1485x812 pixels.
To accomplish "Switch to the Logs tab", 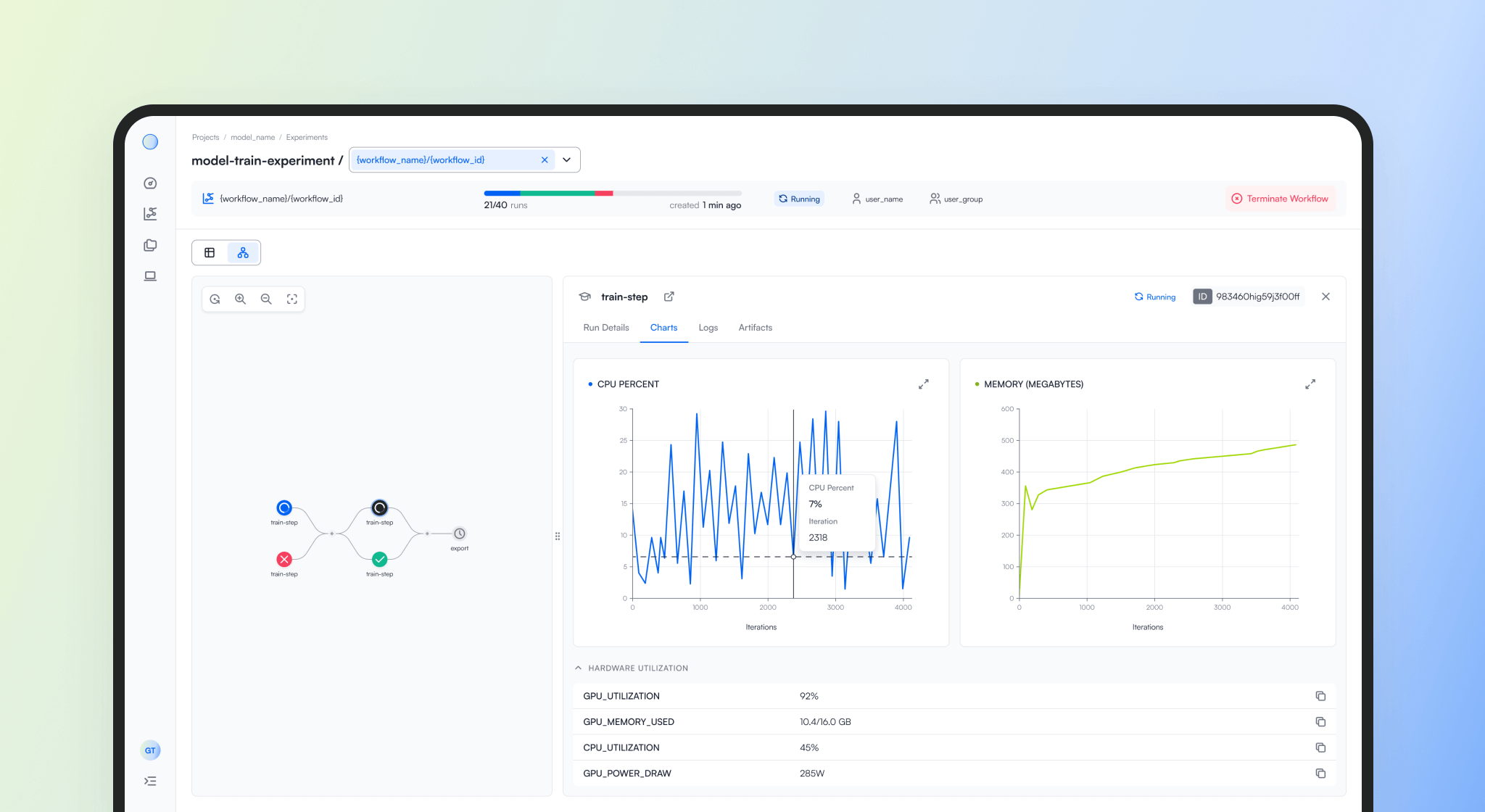I will (x=708, y=328).
